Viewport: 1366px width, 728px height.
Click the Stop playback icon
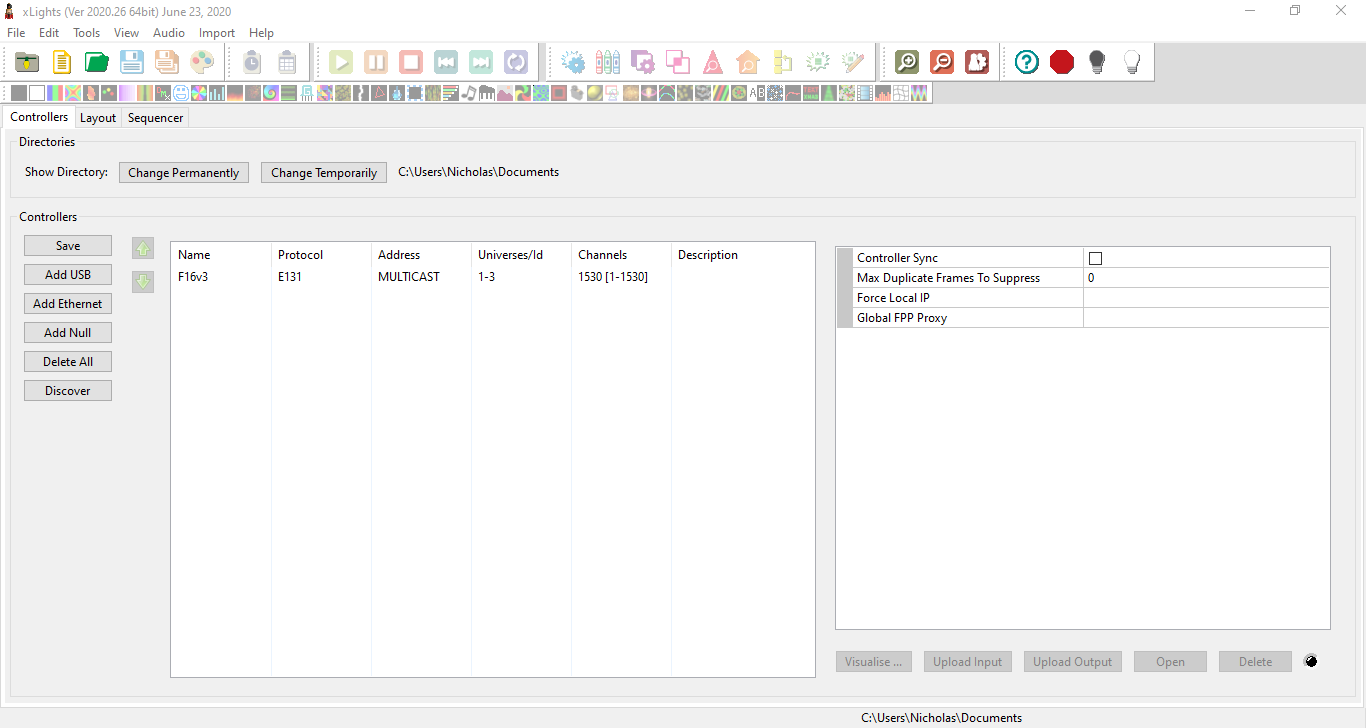(410, 61)
